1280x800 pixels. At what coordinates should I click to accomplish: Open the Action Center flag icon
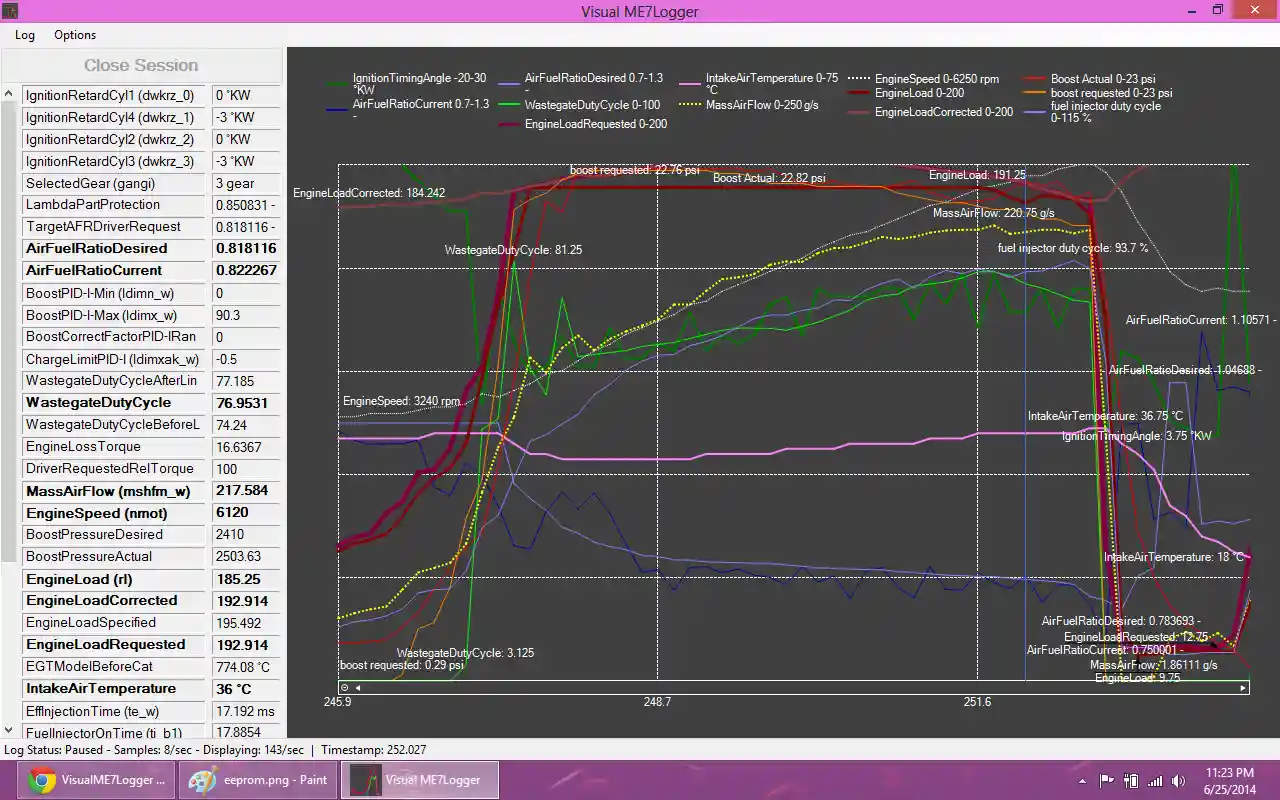(1107, 780)
